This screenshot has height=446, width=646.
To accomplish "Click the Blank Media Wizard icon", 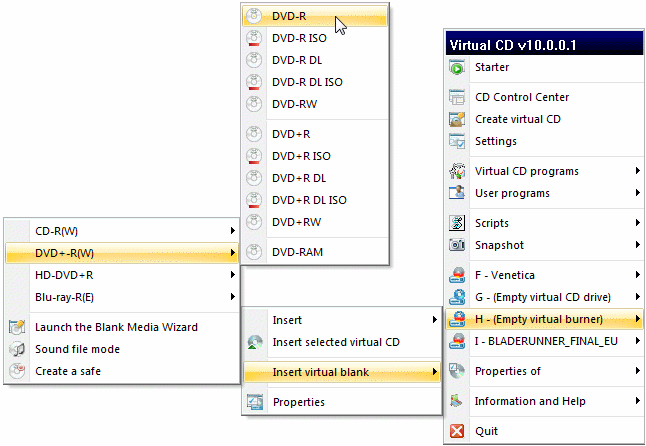I will point(17,327).
